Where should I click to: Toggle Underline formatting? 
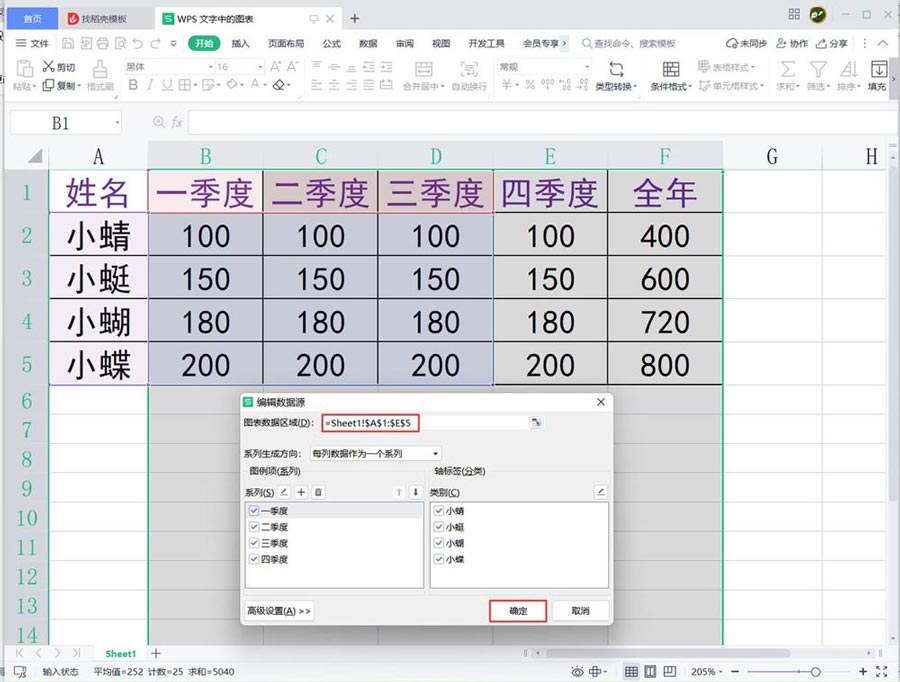[166, 85]
